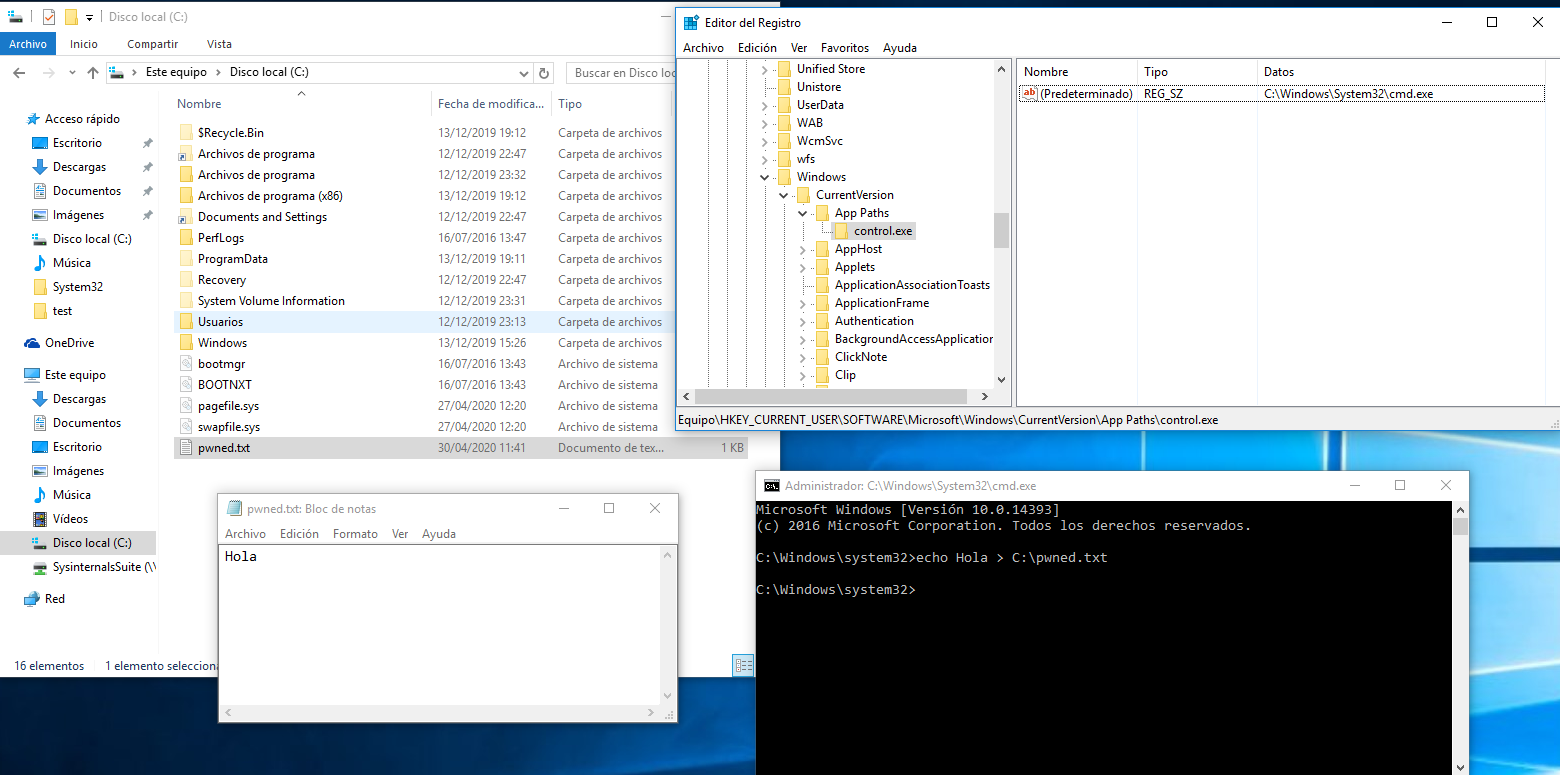Select the pagefile.sys file

tap(228, 406)
